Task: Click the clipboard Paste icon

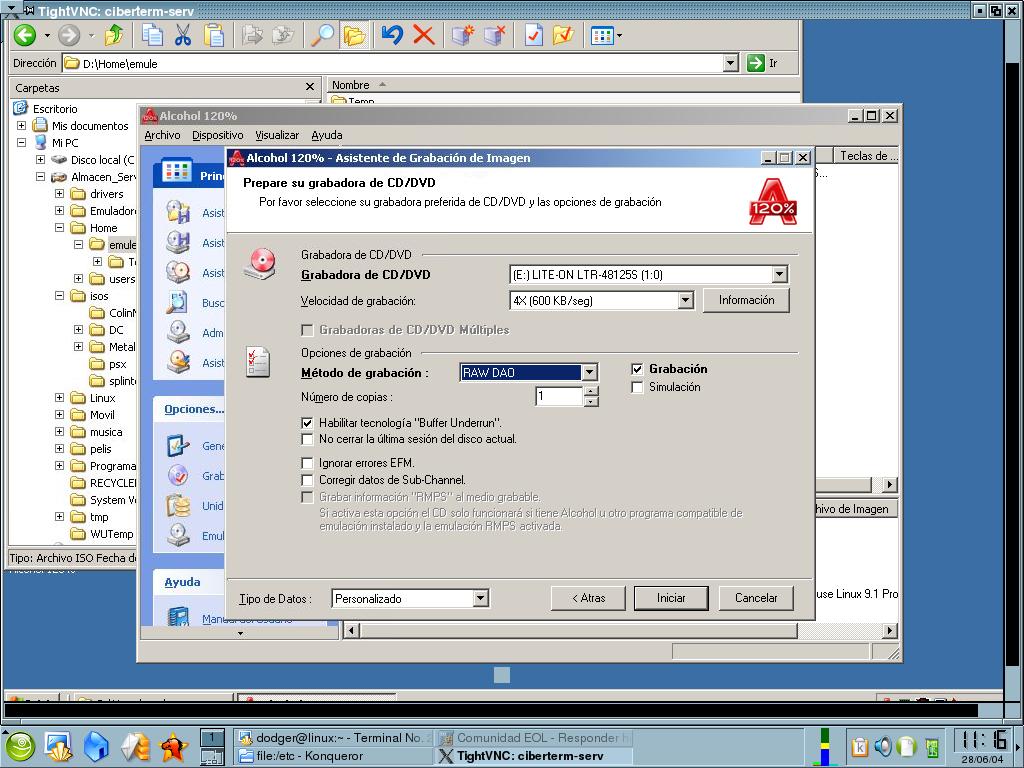Action: (214, 35)
